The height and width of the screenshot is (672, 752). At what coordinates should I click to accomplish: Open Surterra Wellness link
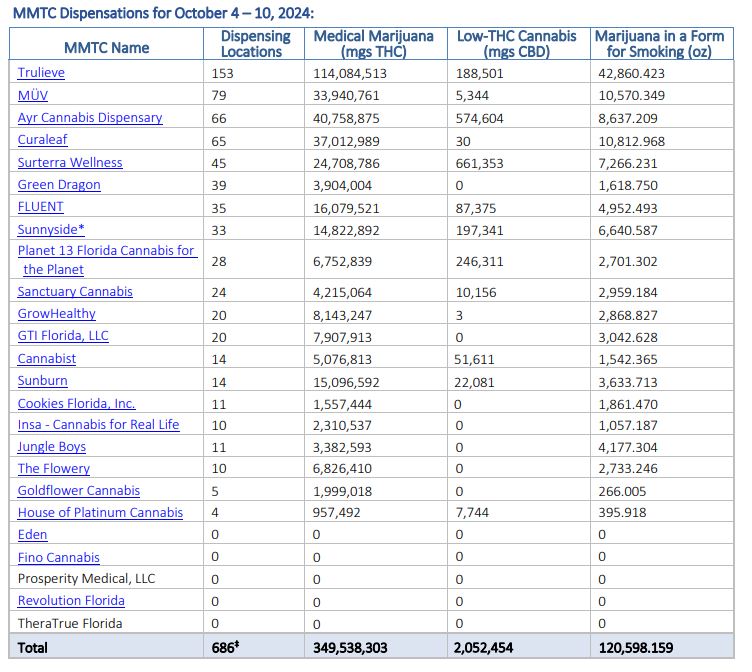70,162
